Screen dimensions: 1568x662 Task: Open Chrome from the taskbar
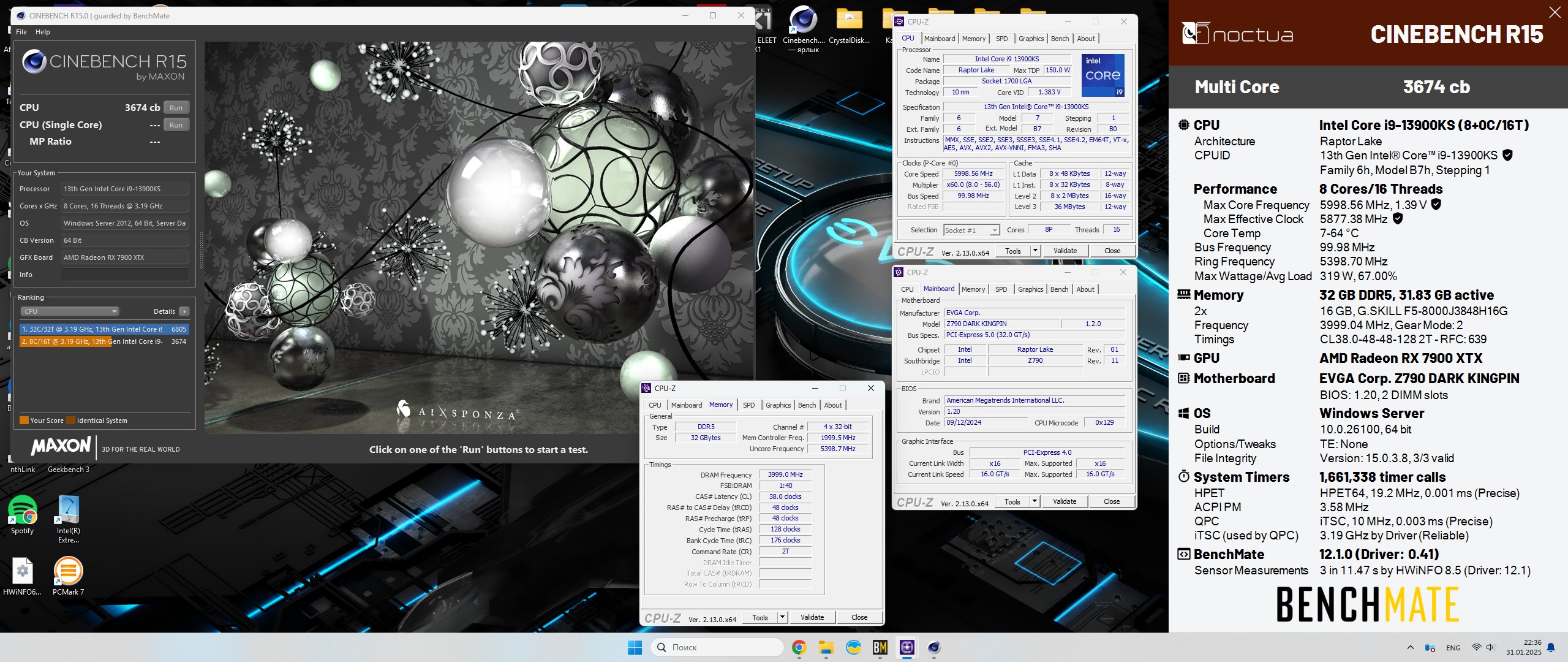coord(799,647)
